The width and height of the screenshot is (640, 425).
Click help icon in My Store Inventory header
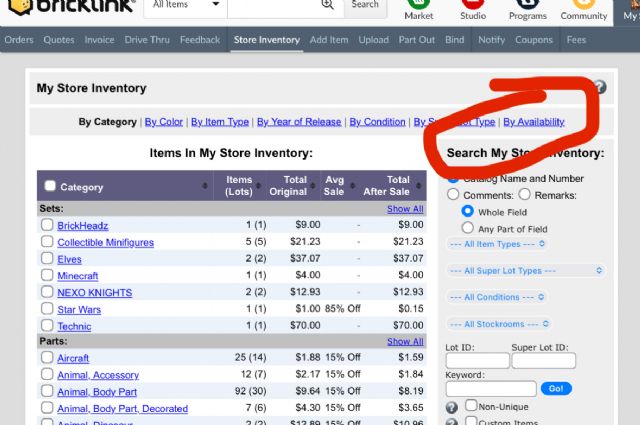pyautogui.click(x=599, y=87)
